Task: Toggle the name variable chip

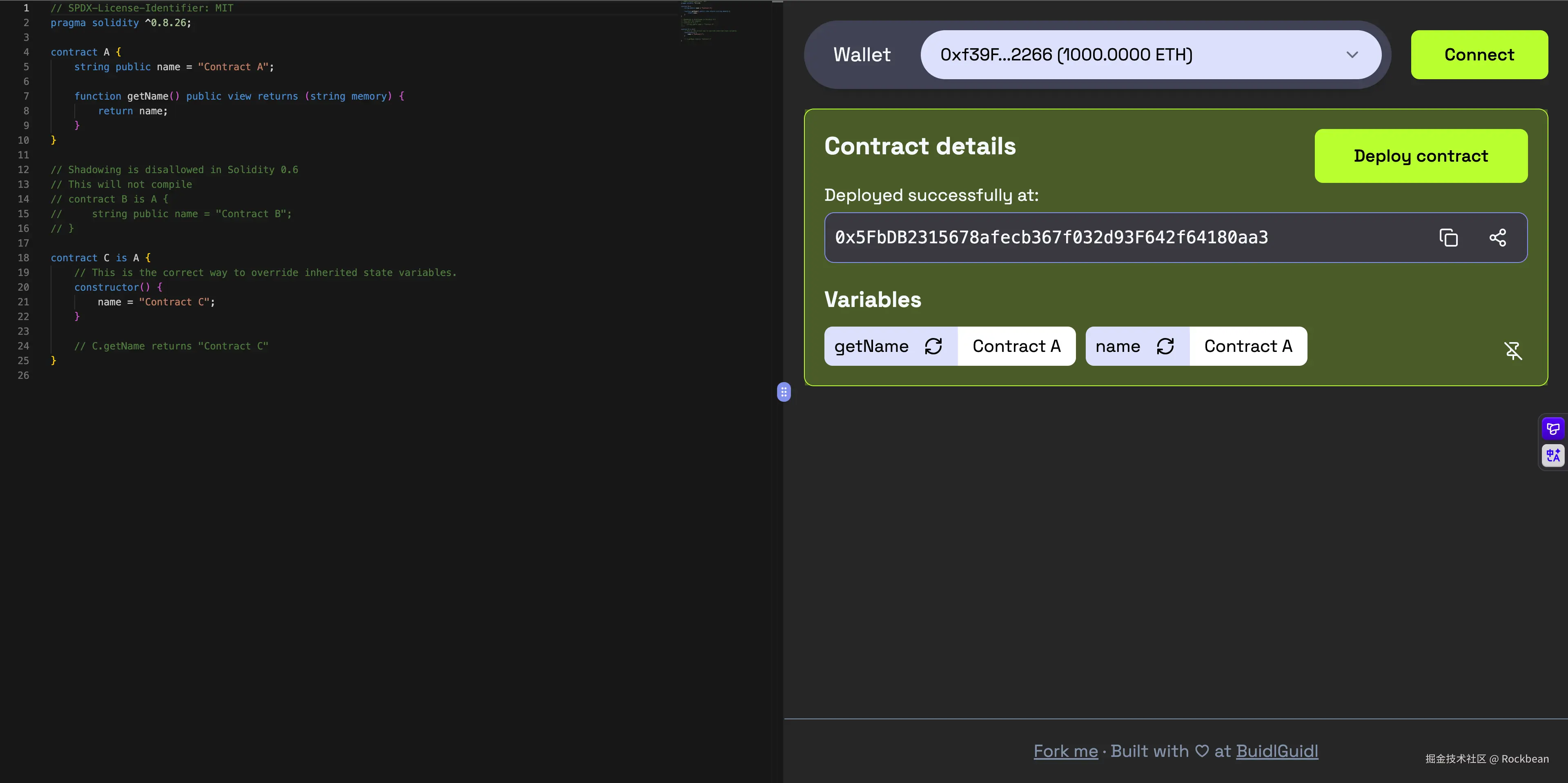Action: (x=1118, y=345)
